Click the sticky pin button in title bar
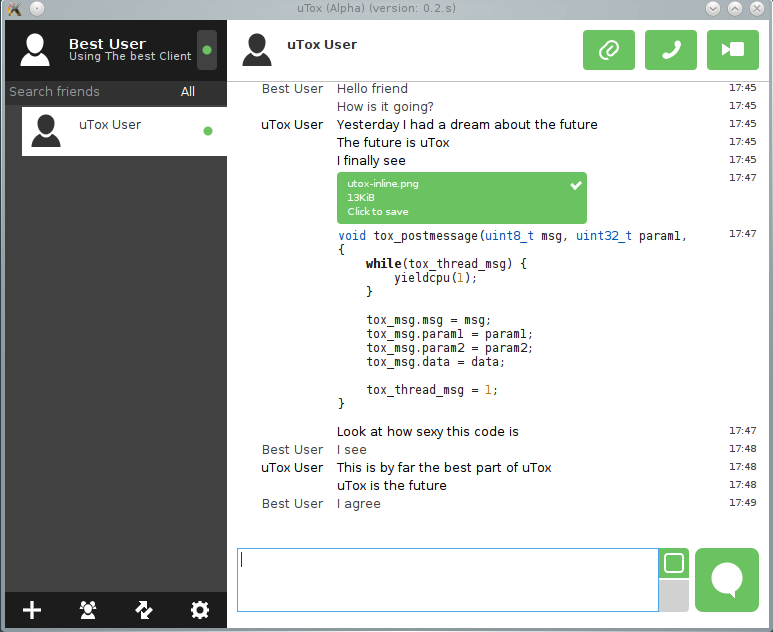The width and height of the screenshot is (773, 632). coord(37,8)
